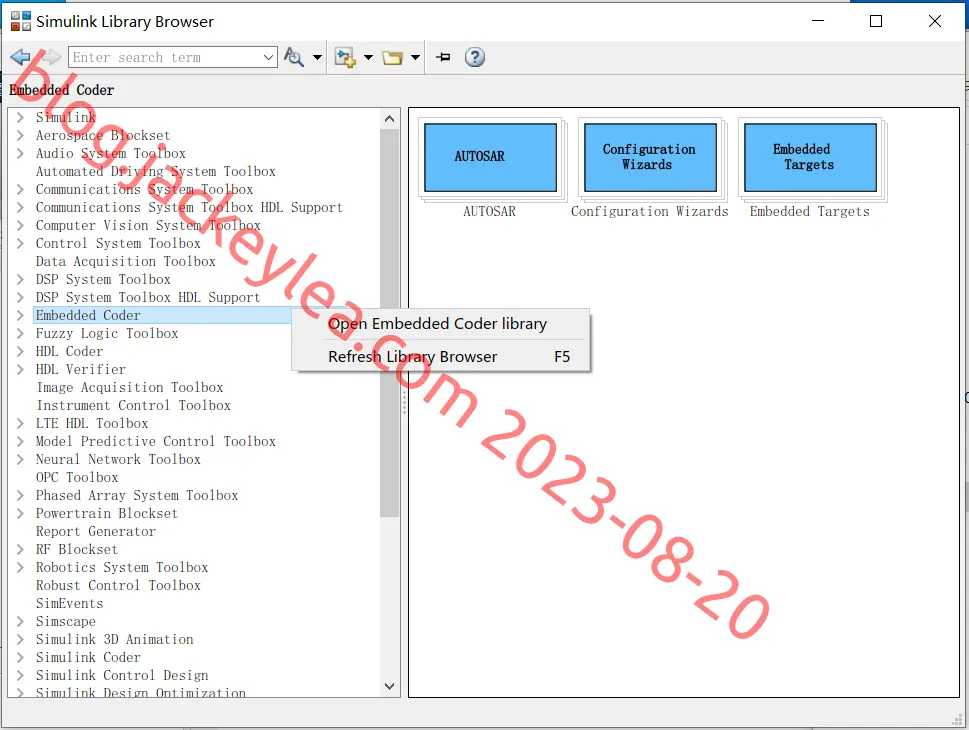This screenshot has height=730, width=969.
Task: Select Simulink 3D Animation
Action: pos(114,639)
